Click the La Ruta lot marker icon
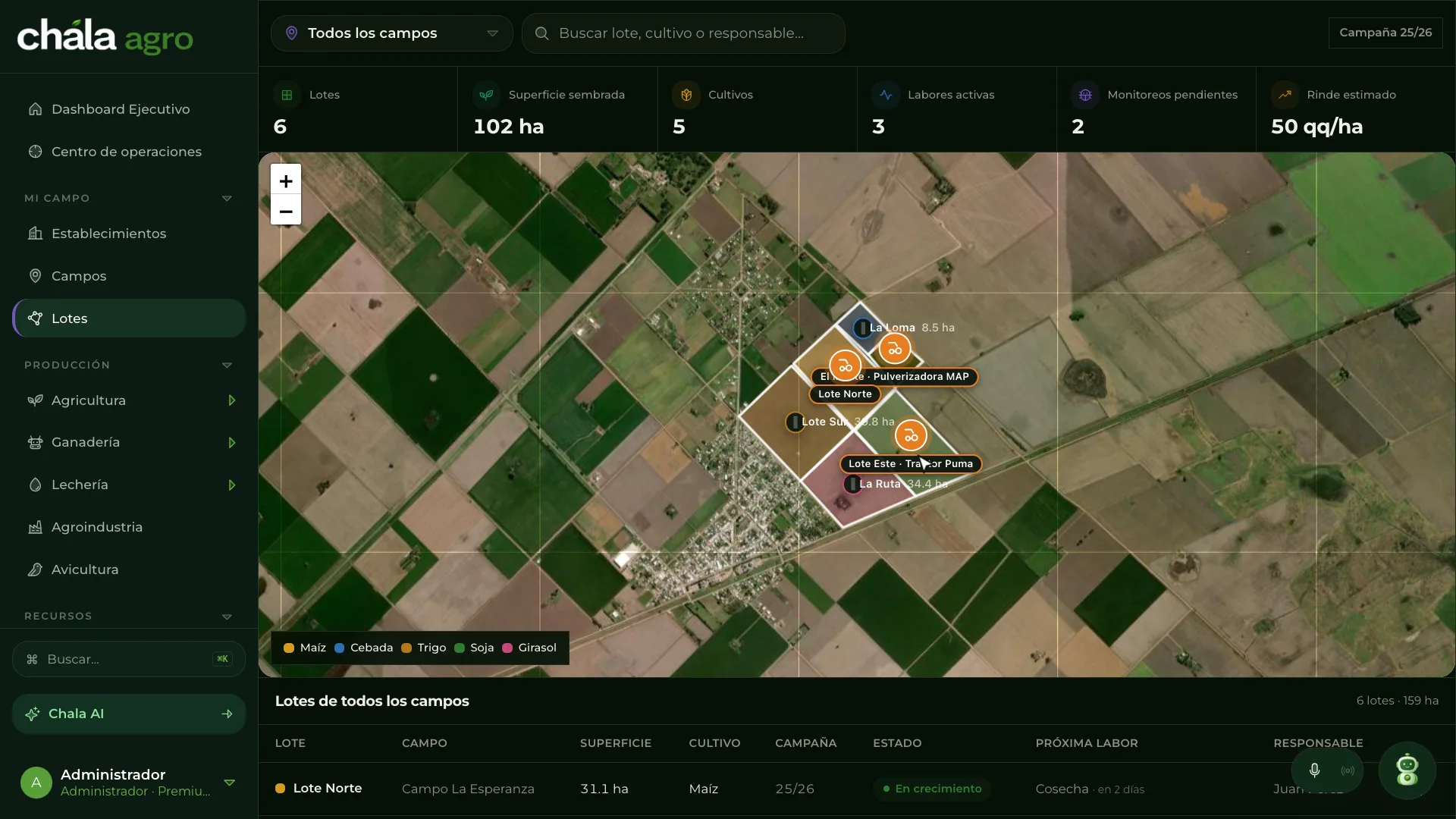The height and width of the screenshot is (819, 1456). pos(852,484)
